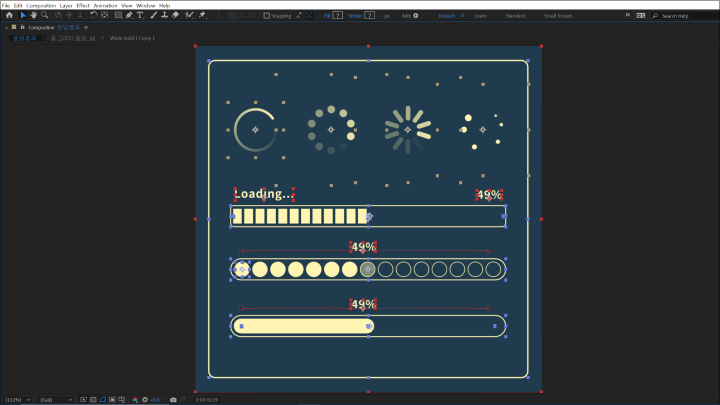This screenshot has width=720, height=405.
Task: Select the Type tool
Action: point(140,15)
